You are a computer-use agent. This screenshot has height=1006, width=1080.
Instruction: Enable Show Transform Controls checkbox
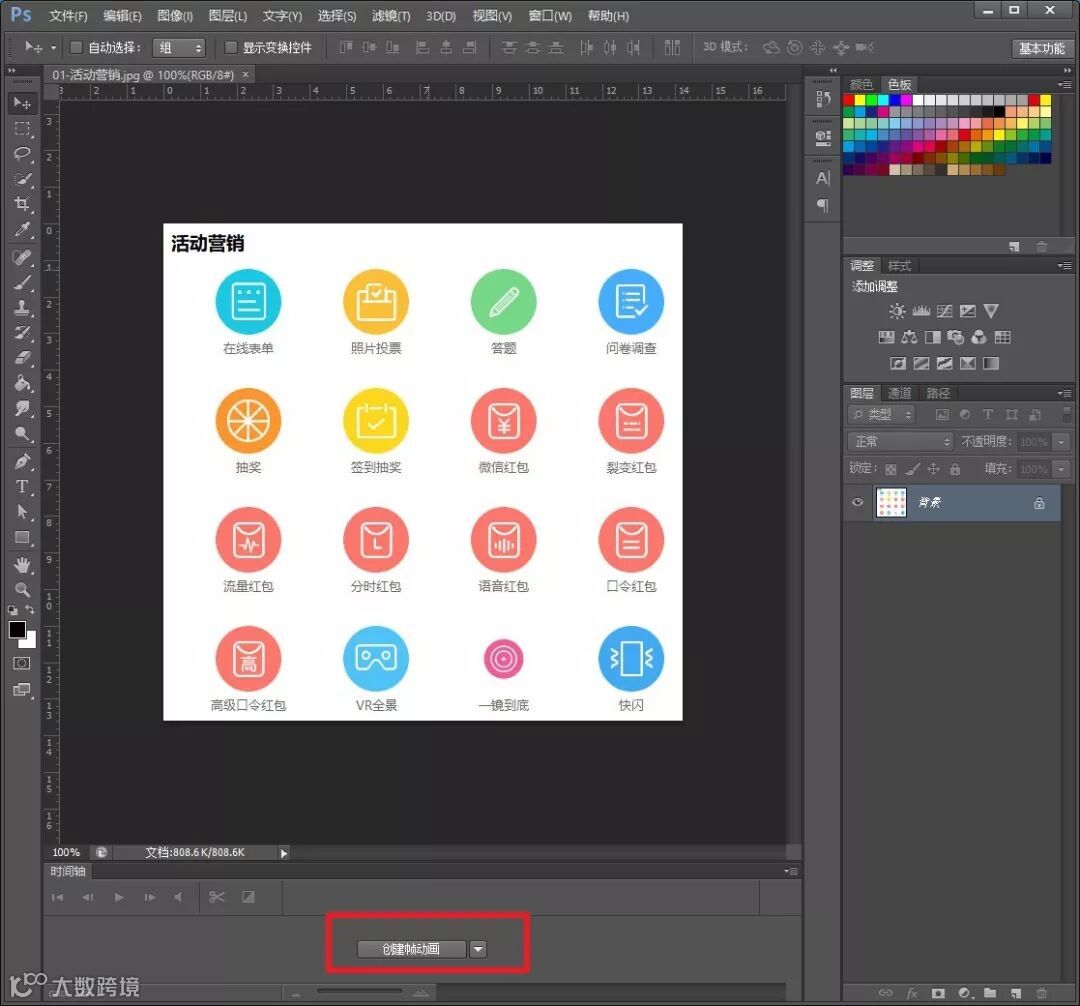(x=231, y=48)
